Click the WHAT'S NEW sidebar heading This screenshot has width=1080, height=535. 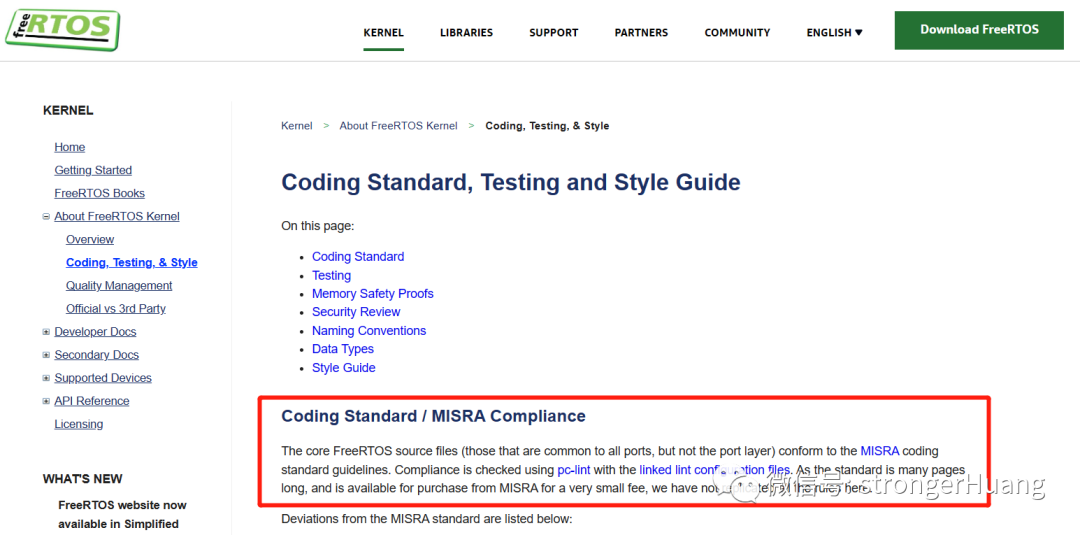[x=83, y=479]
